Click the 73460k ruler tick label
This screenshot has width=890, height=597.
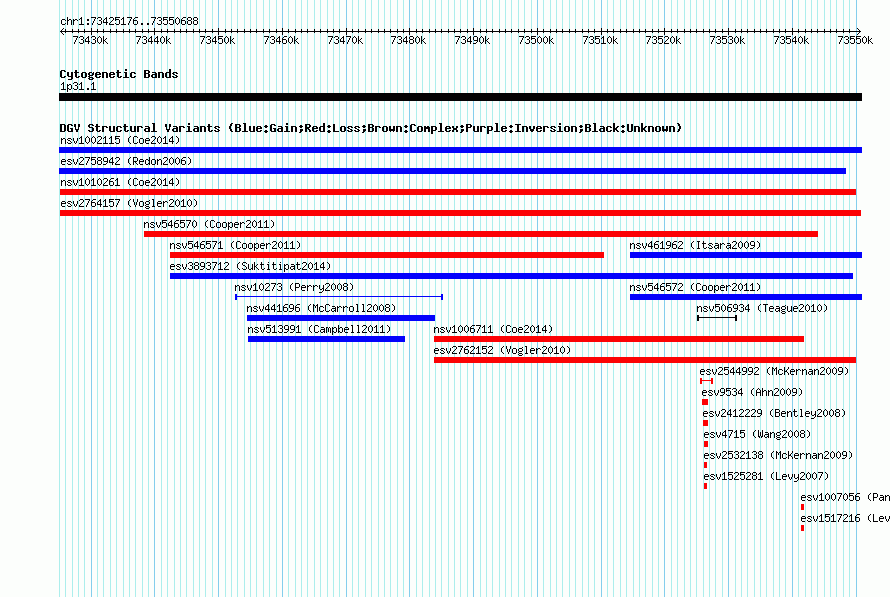click(281, 40)
